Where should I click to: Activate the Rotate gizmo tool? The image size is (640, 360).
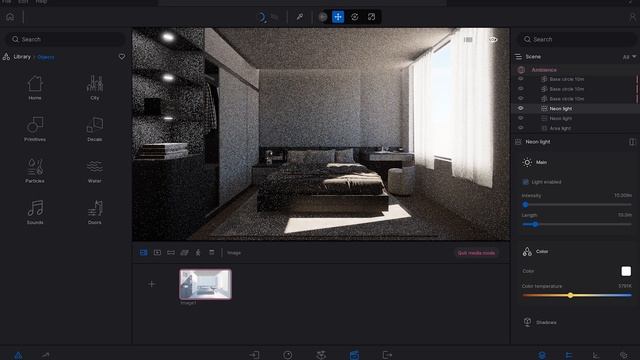click(355, 17)
